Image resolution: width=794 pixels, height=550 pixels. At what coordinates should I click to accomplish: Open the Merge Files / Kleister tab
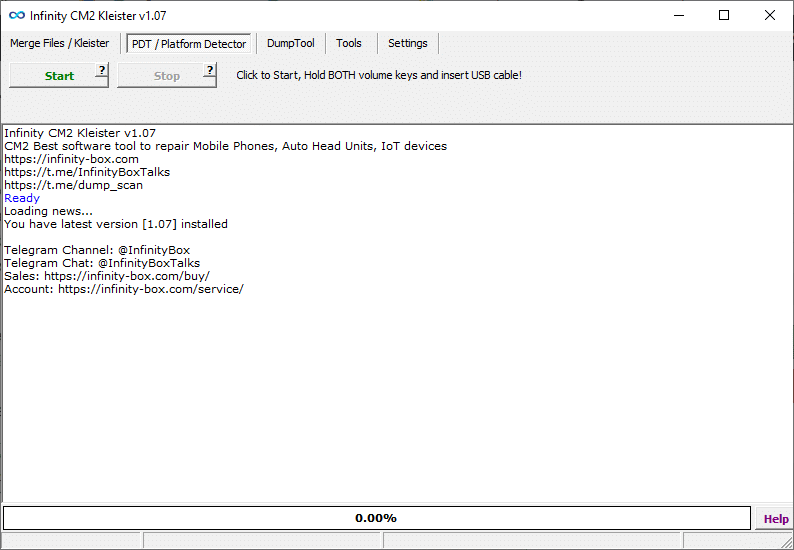click(x=59, y=43)
